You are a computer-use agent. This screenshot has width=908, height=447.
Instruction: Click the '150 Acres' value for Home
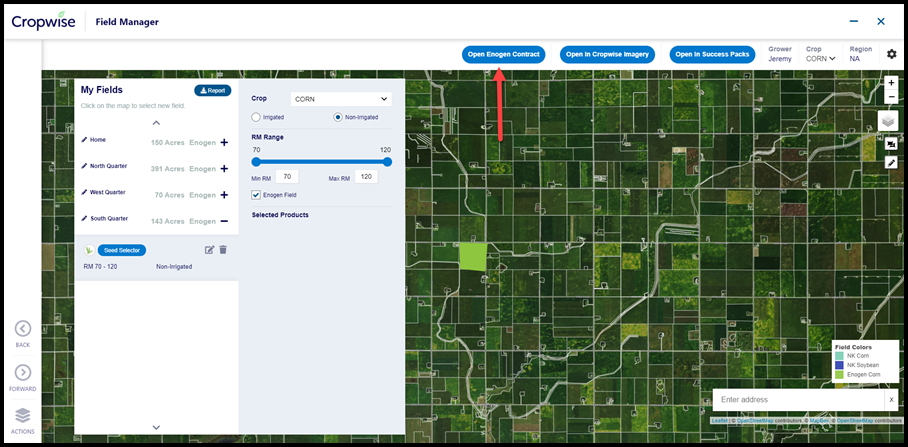click(x=167, y=142)
